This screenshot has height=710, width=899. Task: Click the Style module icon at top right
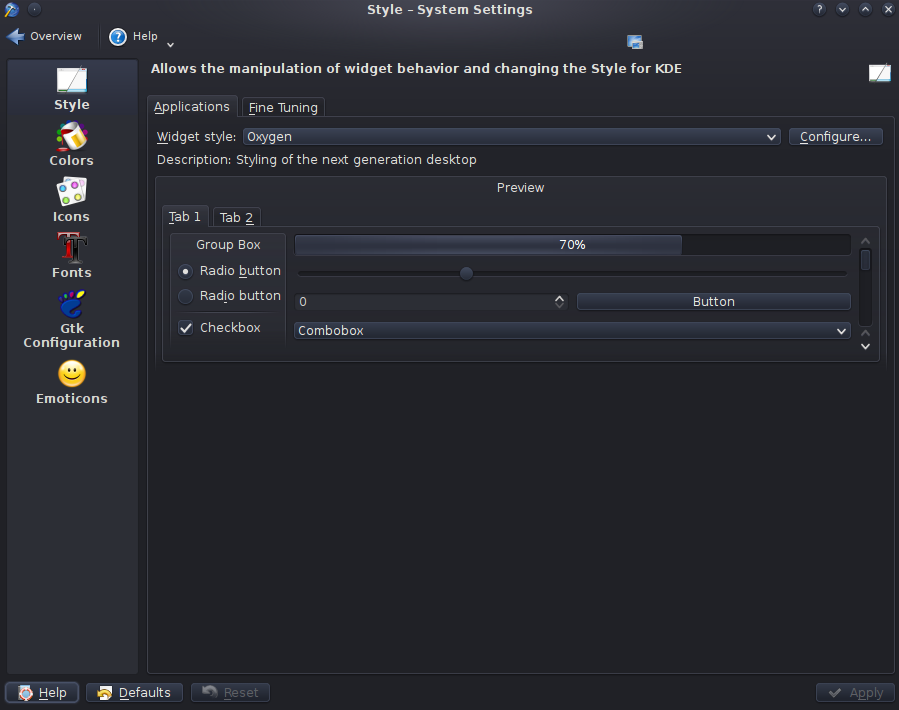click(880, 73)
